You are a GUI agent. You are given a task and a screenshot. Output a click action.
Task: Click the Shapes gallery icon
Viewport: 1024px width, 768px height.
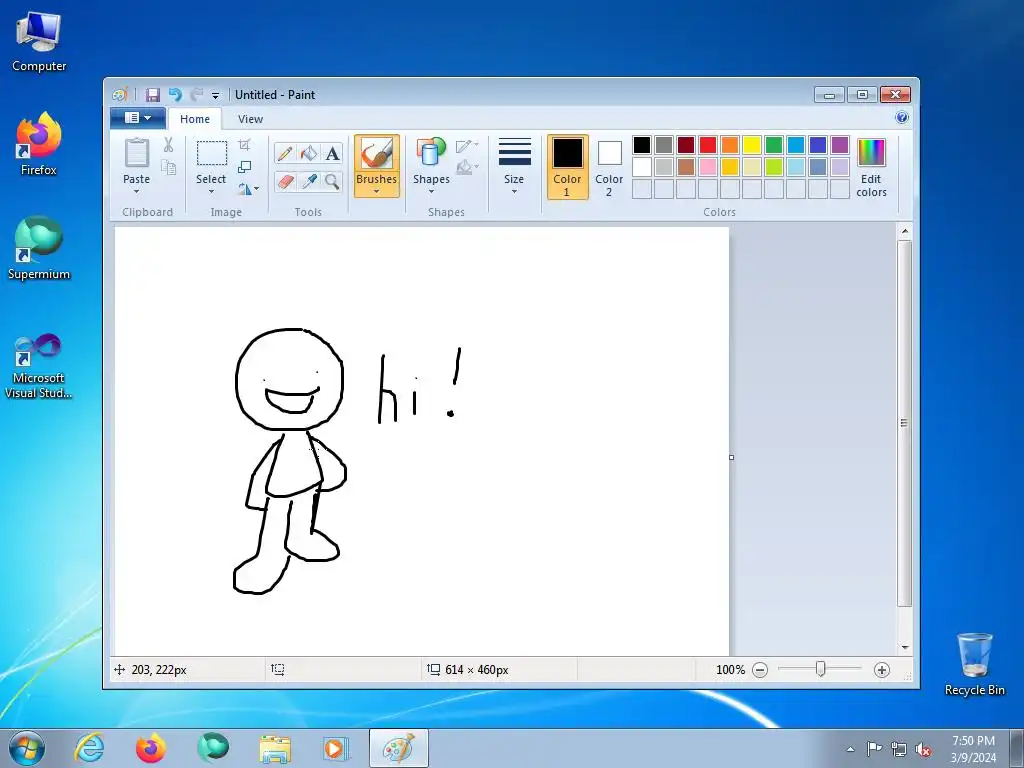tap(431, 153)
